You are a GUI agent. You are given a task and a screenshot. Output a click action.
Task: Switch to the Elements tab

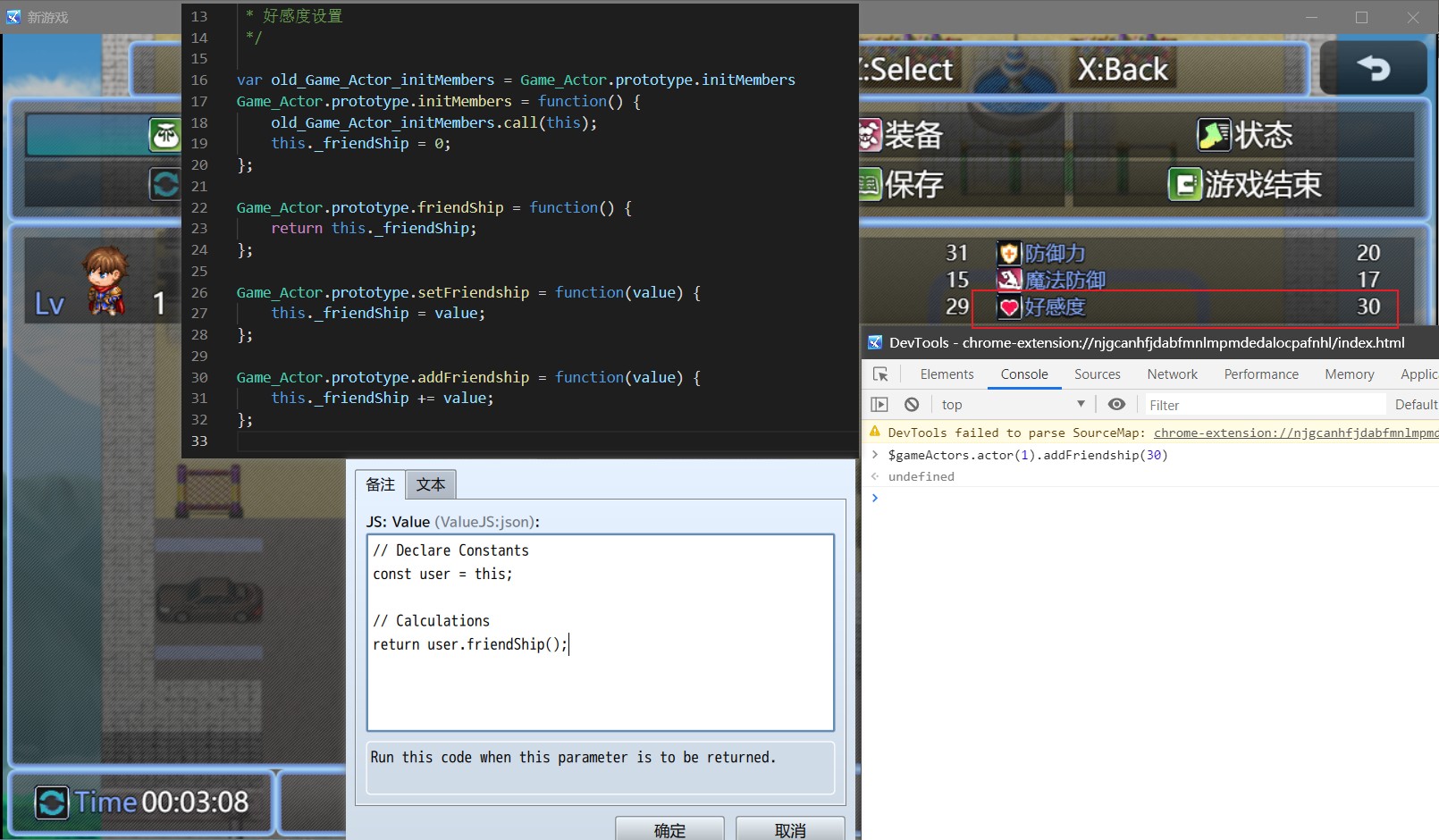tap(947, 374)
